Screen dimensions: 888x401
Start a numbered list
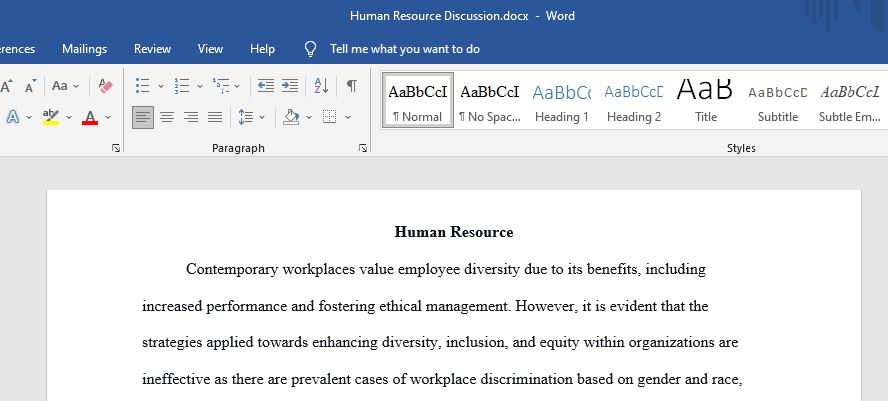click(182, 86)
